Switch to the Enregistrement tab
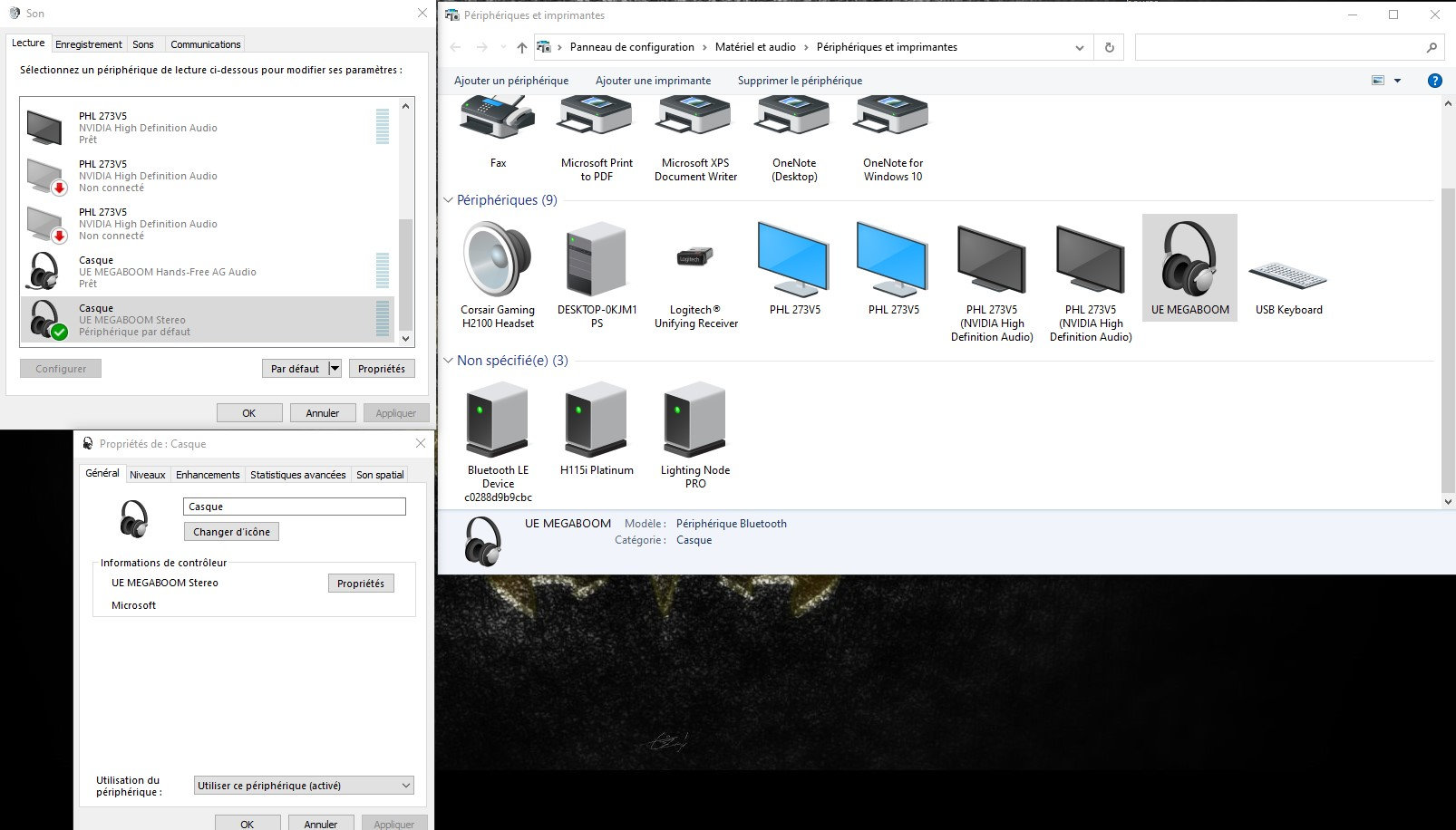1456x830 pixels. (x=88, y=44)
